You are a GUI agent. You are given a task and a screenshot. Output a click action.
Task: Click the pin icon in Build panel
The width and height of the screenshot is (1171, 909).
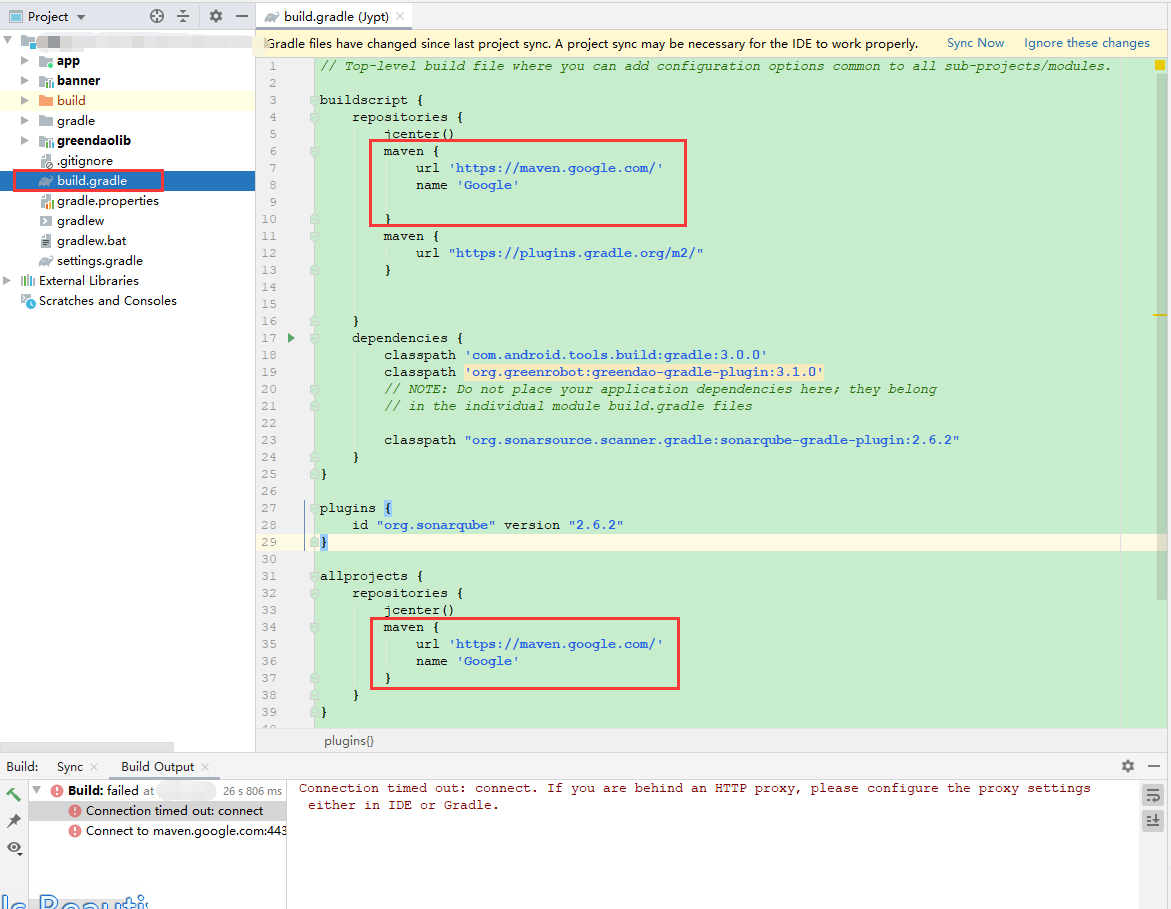coord(13,822)
